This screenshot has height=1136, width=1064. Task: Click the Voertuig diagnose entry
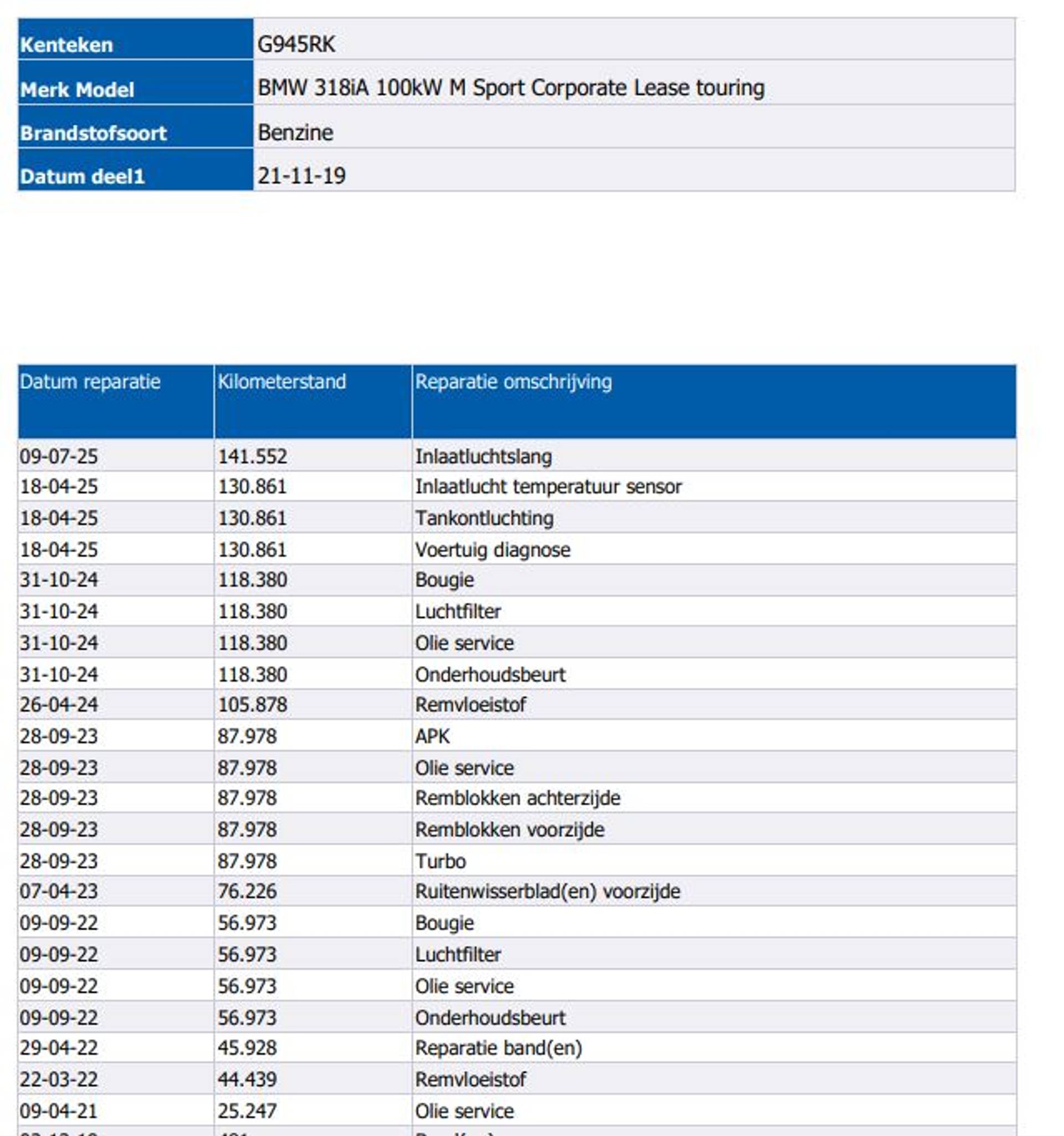(492, 549)
